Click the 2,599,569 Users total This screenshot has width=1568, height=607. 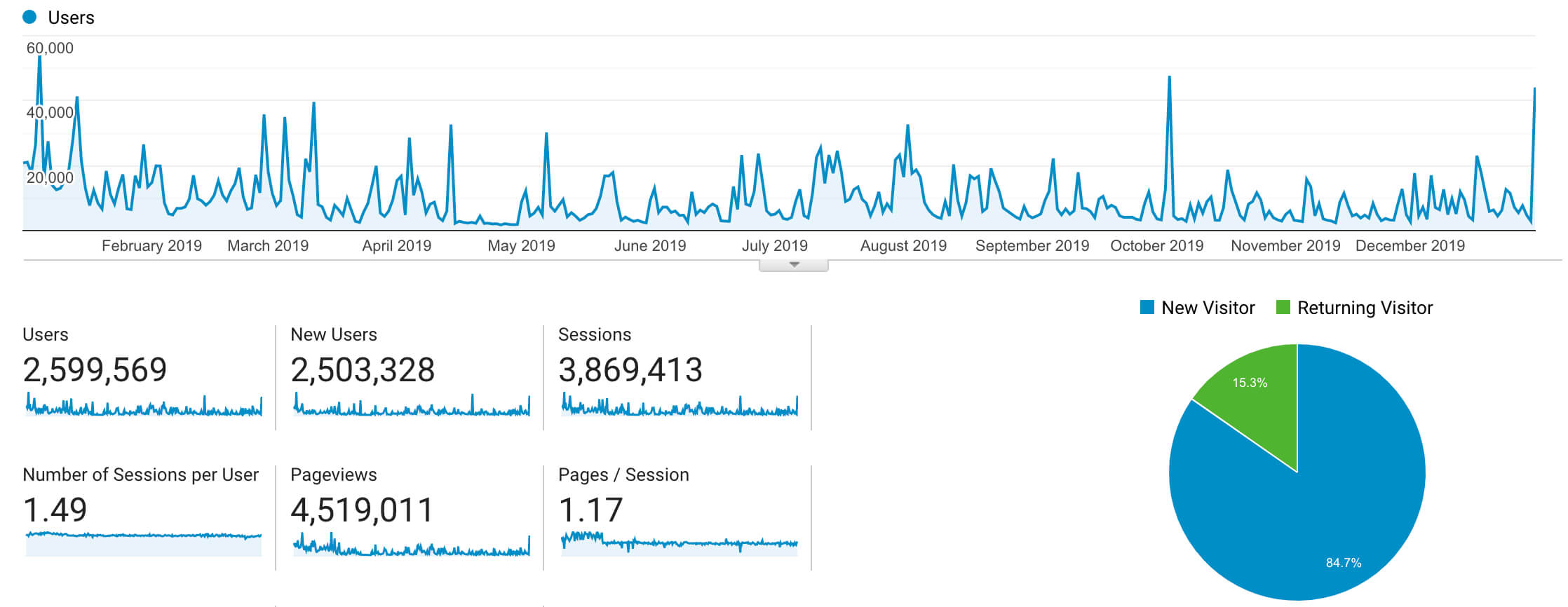95,370
